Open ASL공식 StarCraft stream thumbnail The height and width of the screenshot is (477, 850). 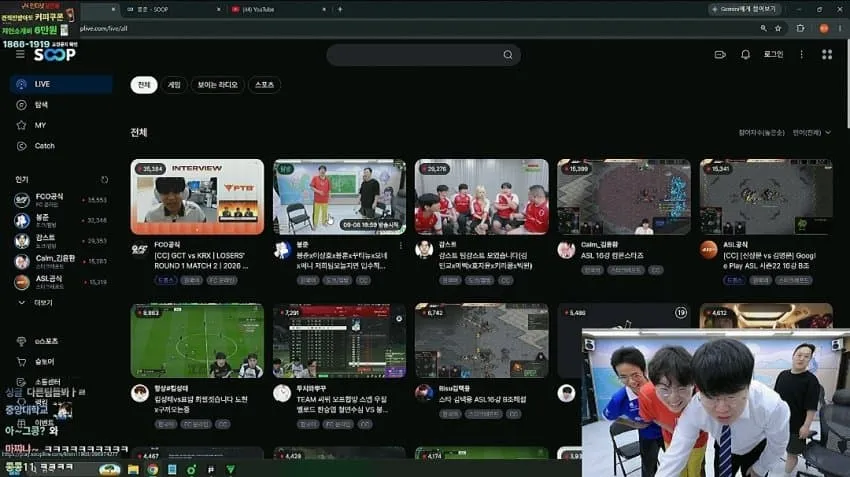tap(766, 196)
